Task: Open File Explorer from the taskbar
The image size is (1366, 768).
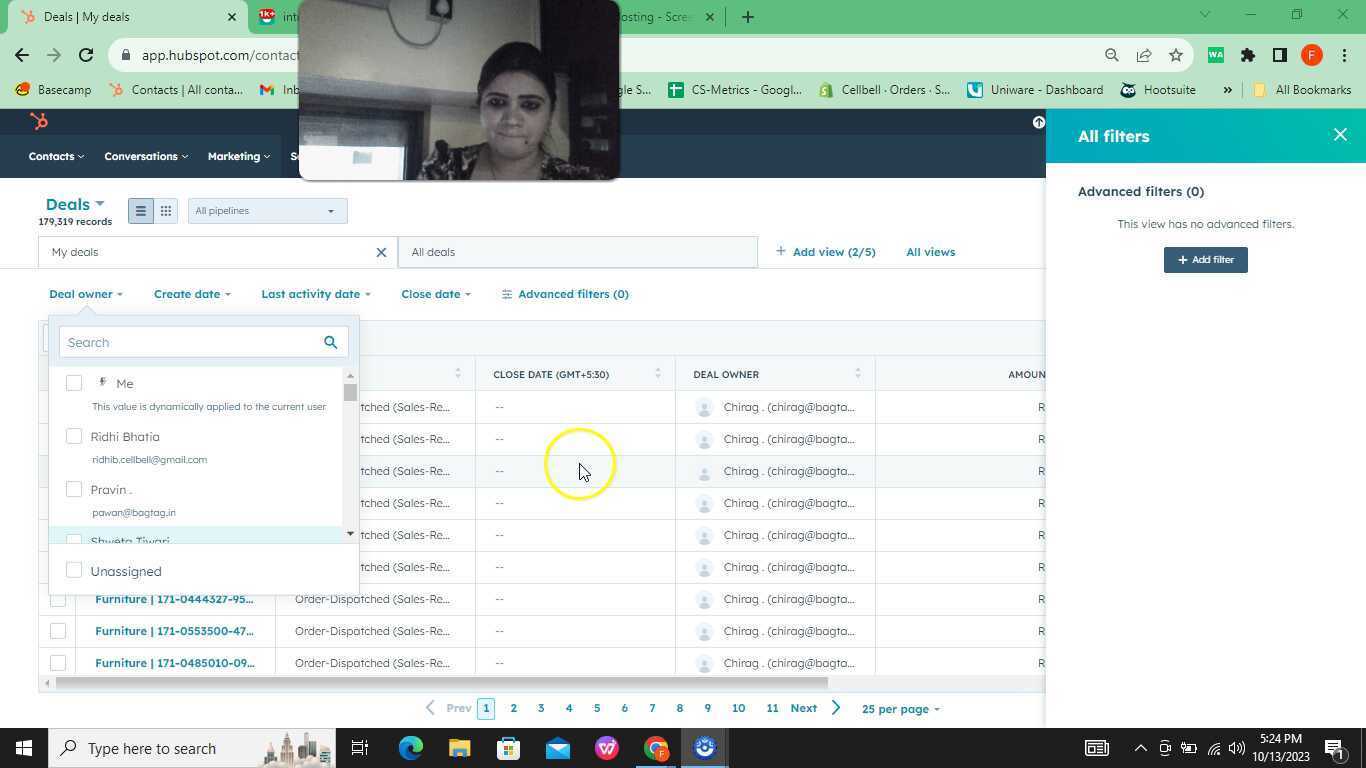Action: tap(459, 748)
